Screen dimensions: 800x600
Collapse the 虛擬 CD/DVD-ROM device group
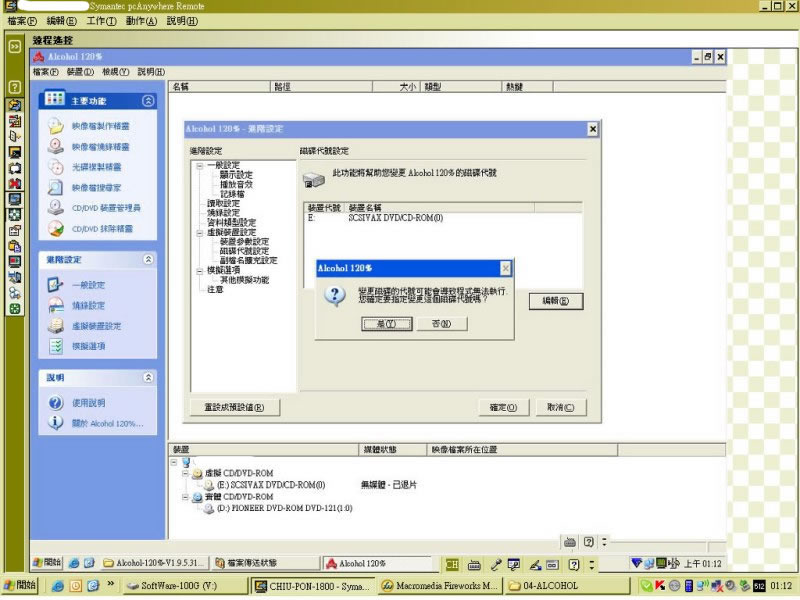186,473
